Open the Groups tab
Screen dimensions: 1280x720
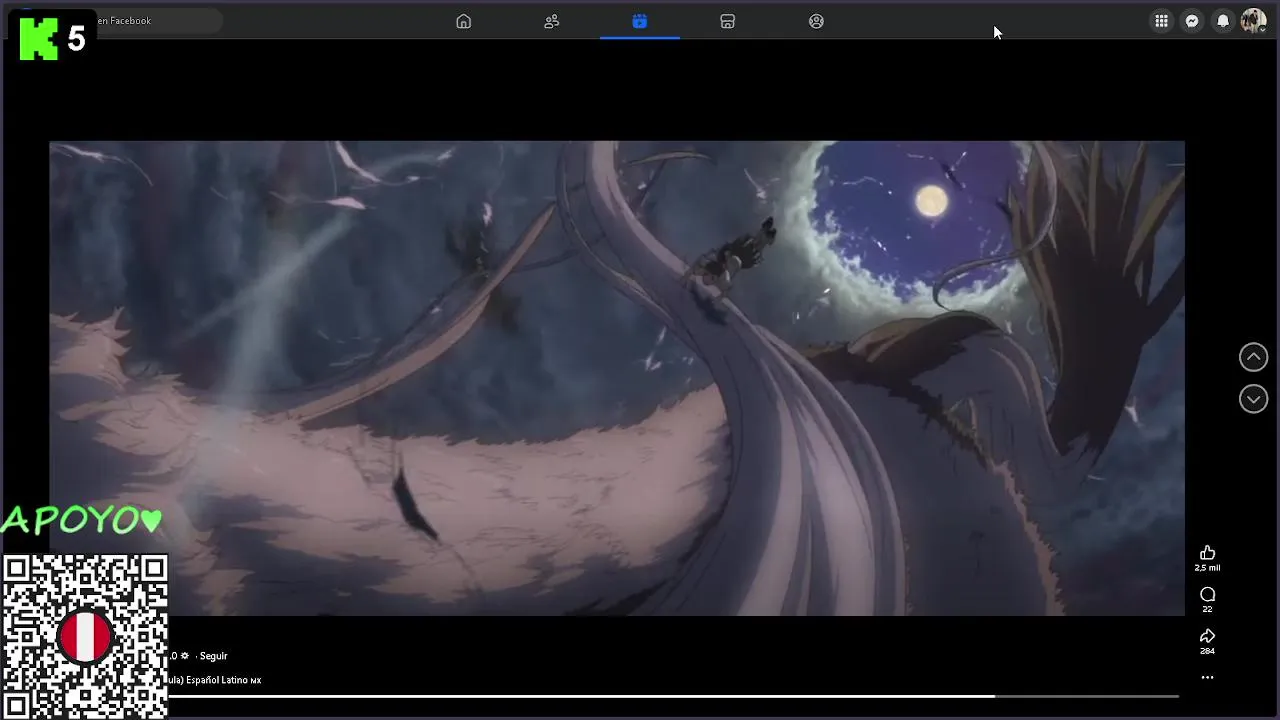(x=816, y=21)
